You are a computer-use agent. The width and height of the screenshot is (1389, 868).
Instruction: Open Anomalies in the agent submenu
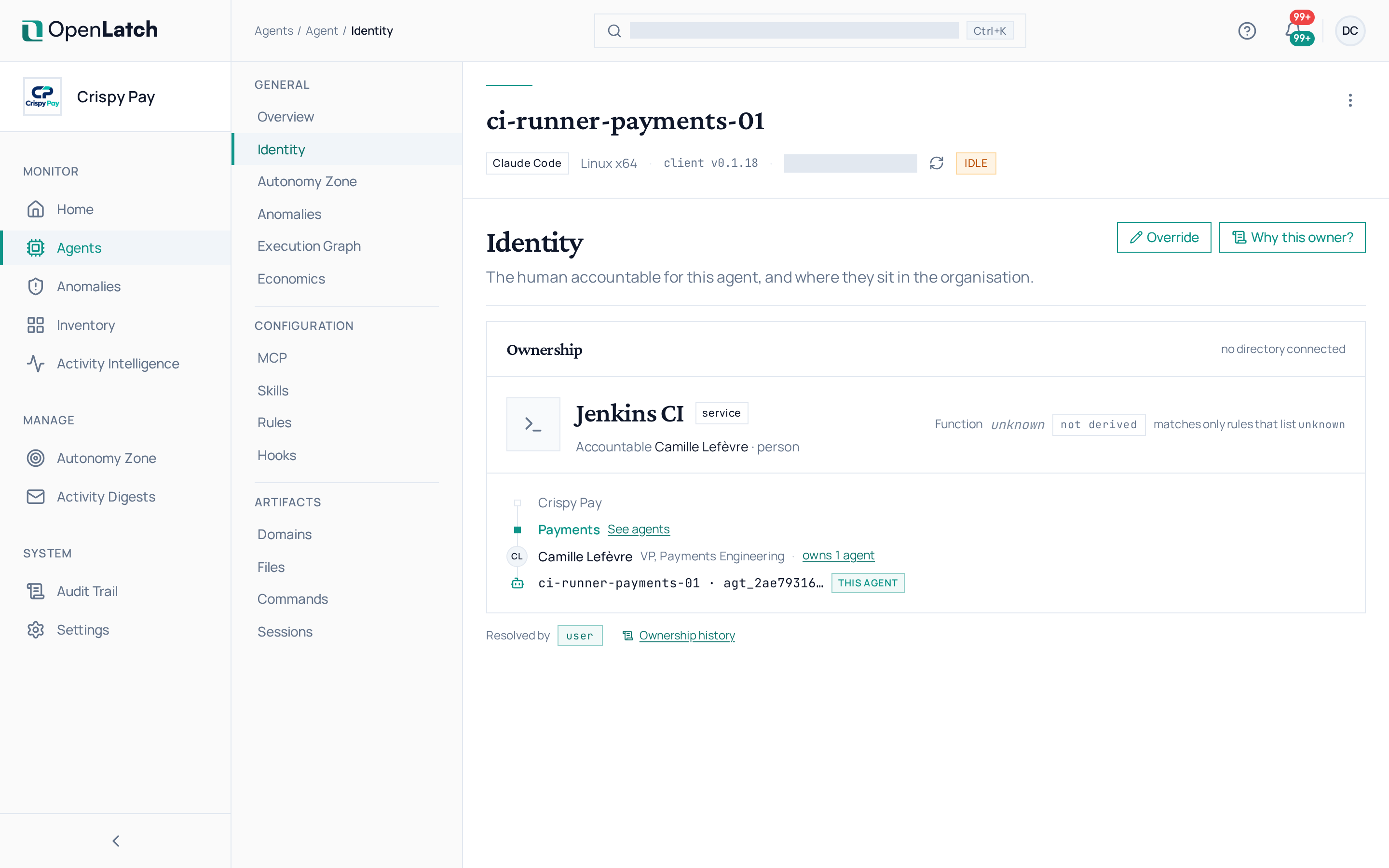[x=347, y=214]
